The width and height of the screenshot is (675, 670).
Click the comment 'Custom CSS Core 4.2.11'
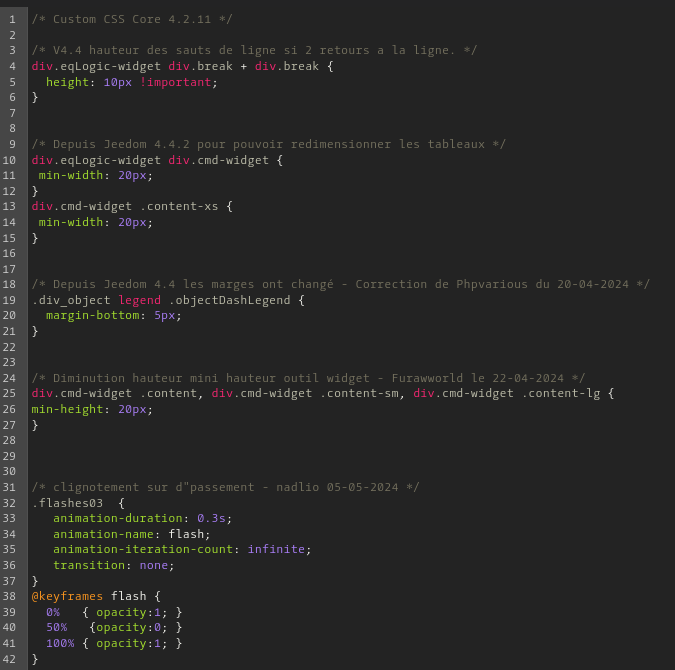click(x=132, y=19)
